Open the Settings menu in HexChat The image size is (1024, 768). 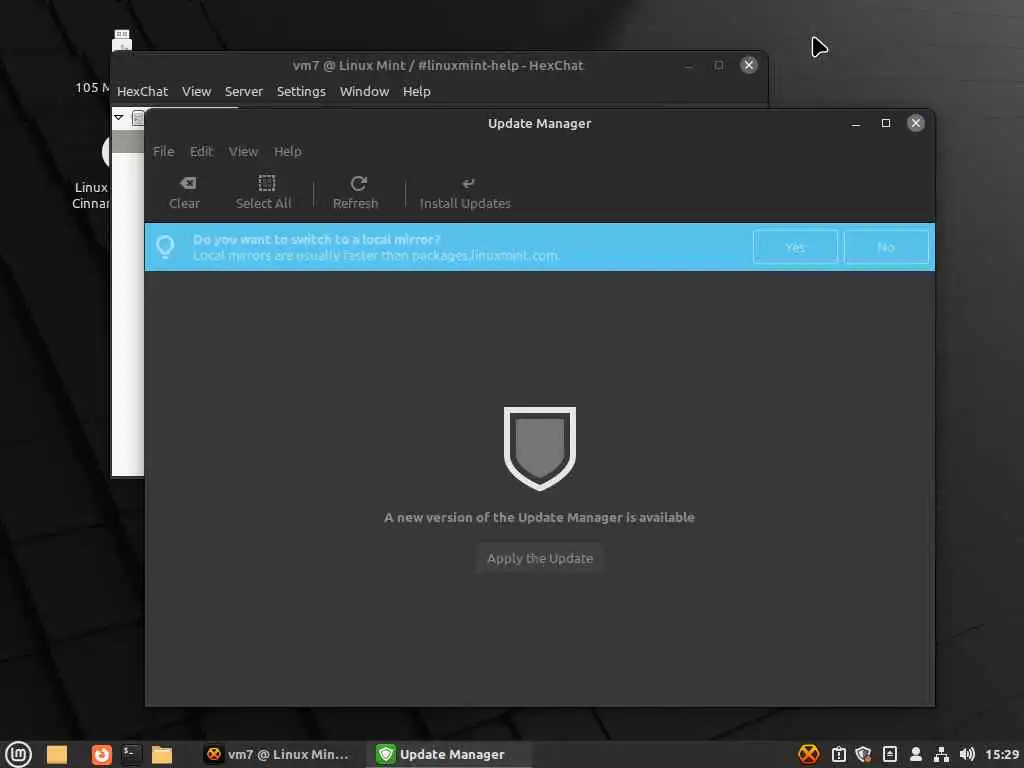click(x=301, y=91)
